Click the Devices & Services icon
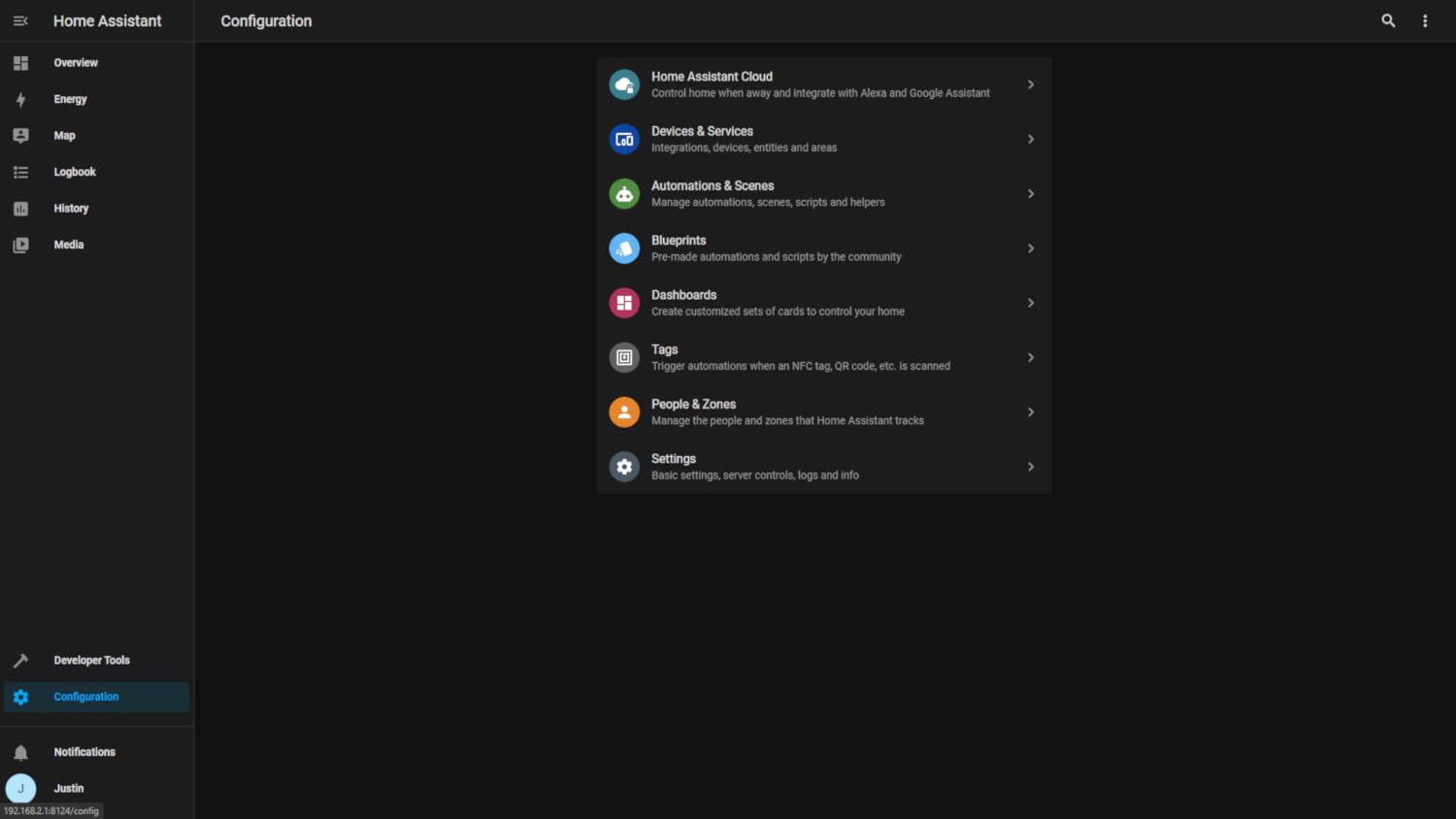The width and height of the screenshot is (1456, 819). (624, 139)
